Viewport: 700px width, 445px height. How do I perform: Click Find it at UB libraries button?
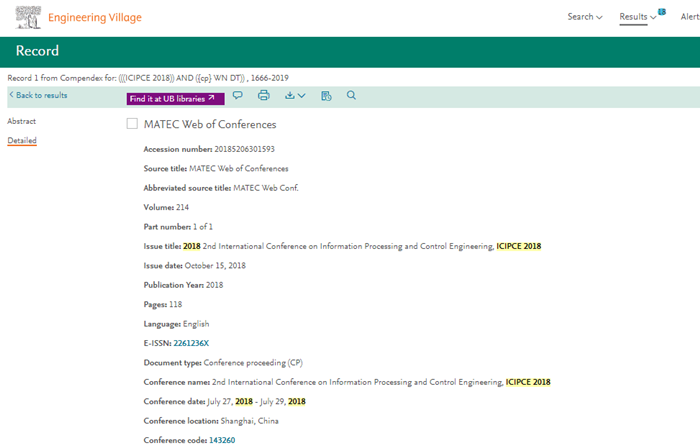175,99
